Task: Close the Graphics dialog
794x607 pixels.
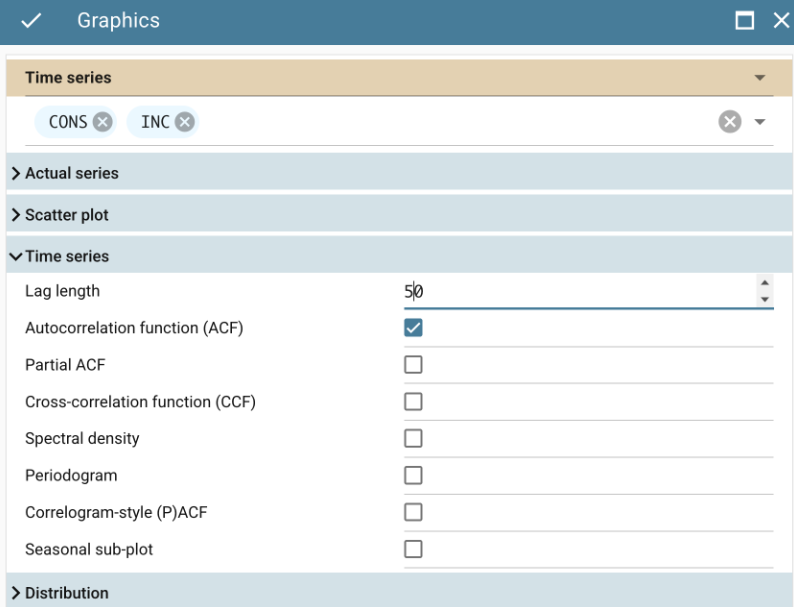Action: click(780, 21)
